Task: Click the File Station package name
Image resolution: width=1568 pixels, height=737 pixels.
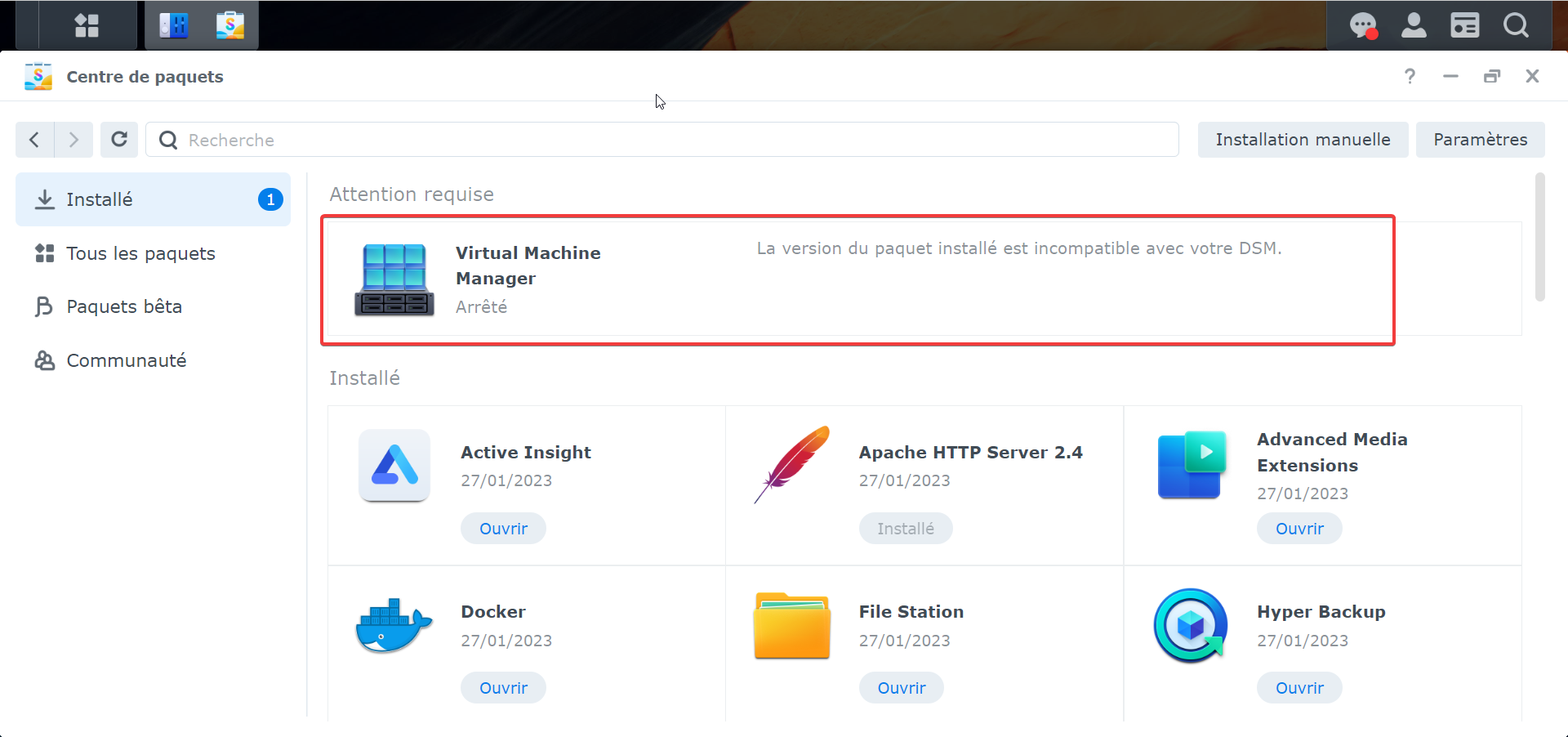Action: (x=911, y=612)
